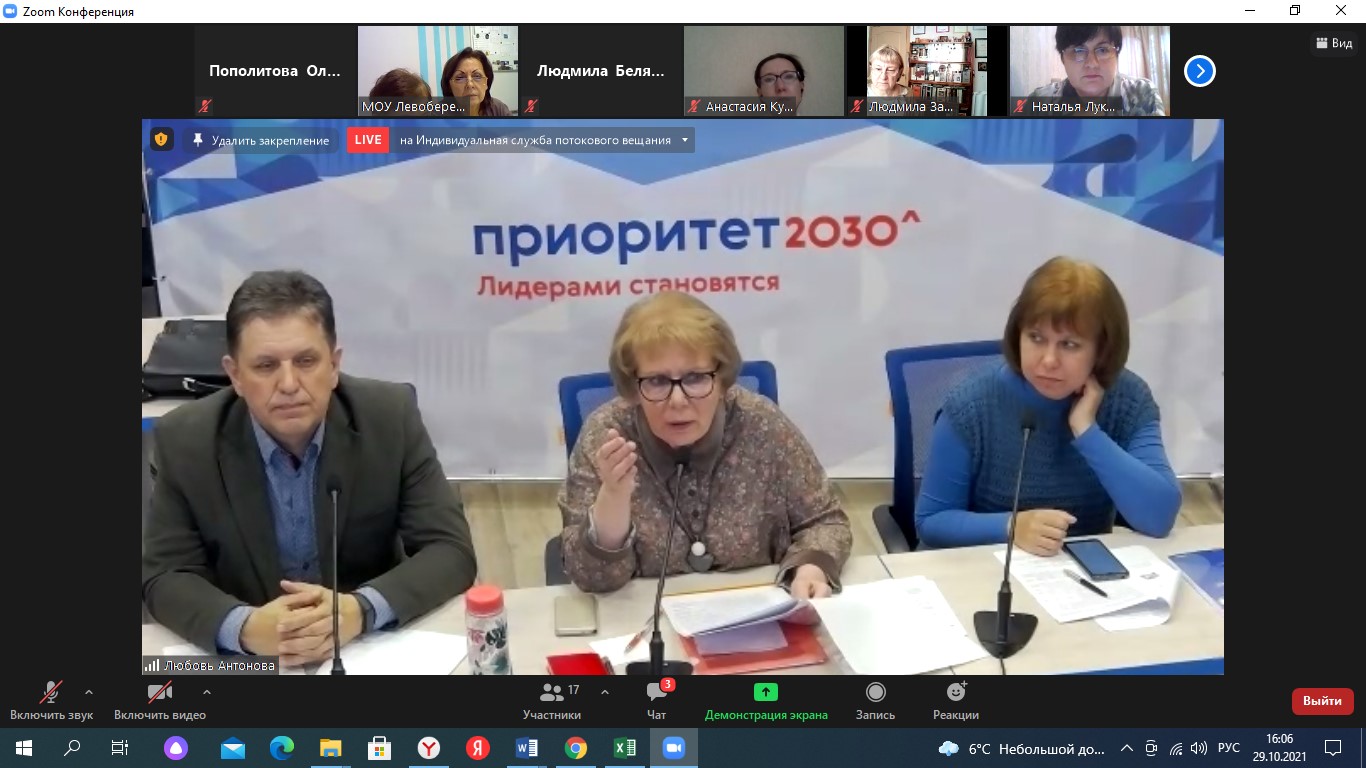This screenshot has width=1366, height=768.
Task: Open the Чат chat panel
Action: click(x=657, y=701)
